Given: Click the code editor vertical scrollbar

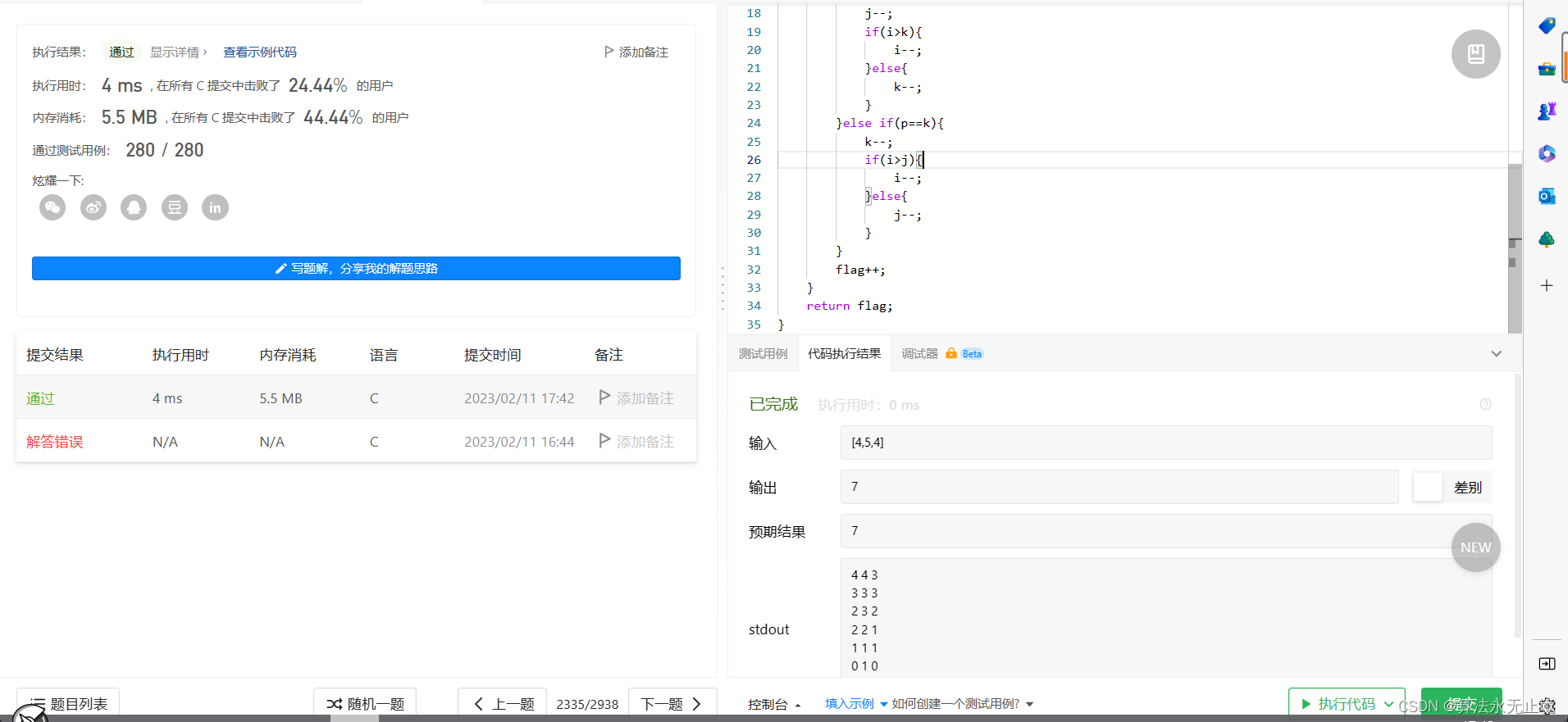Looking at the screenshot, I should 1515,246.
